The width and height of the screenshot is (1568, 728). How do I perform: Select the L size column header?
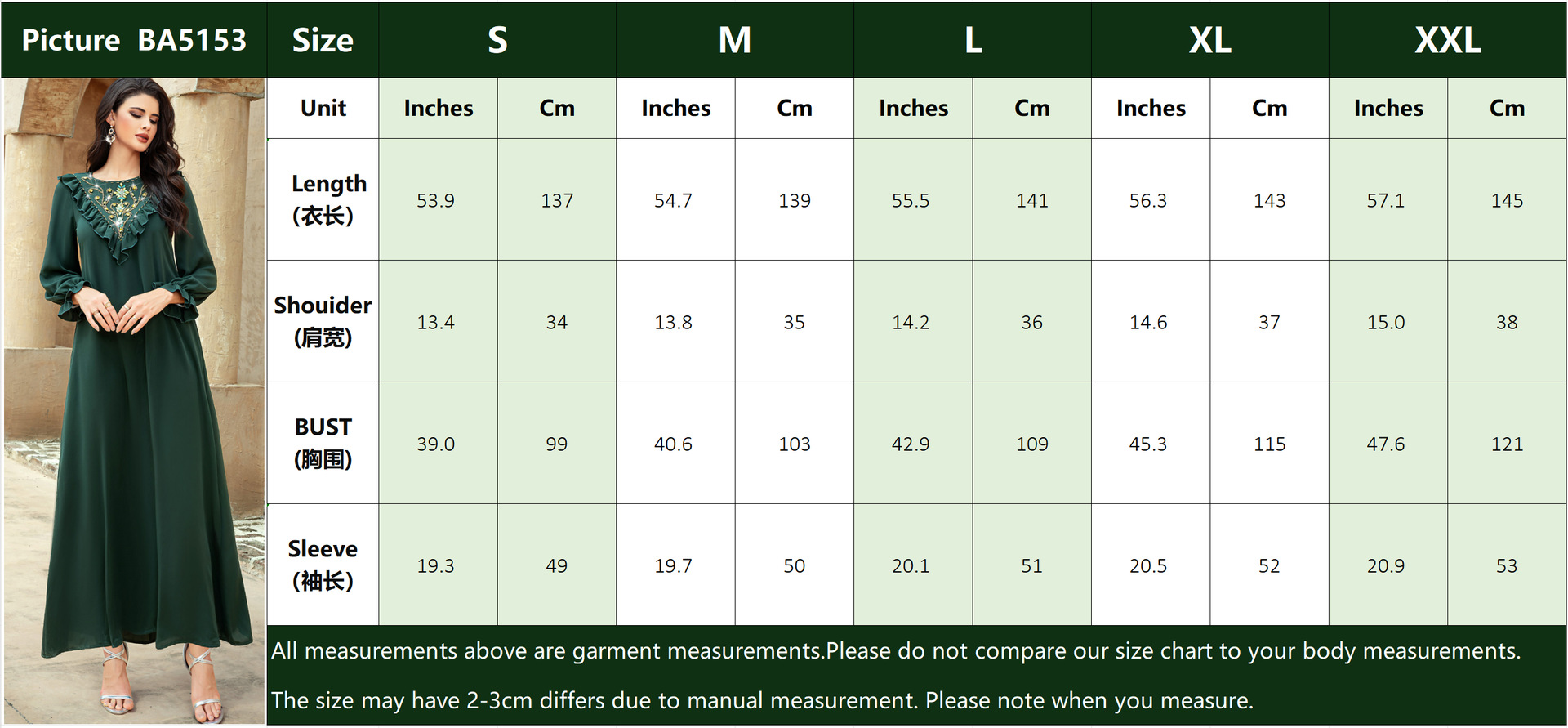coord(973,40)
